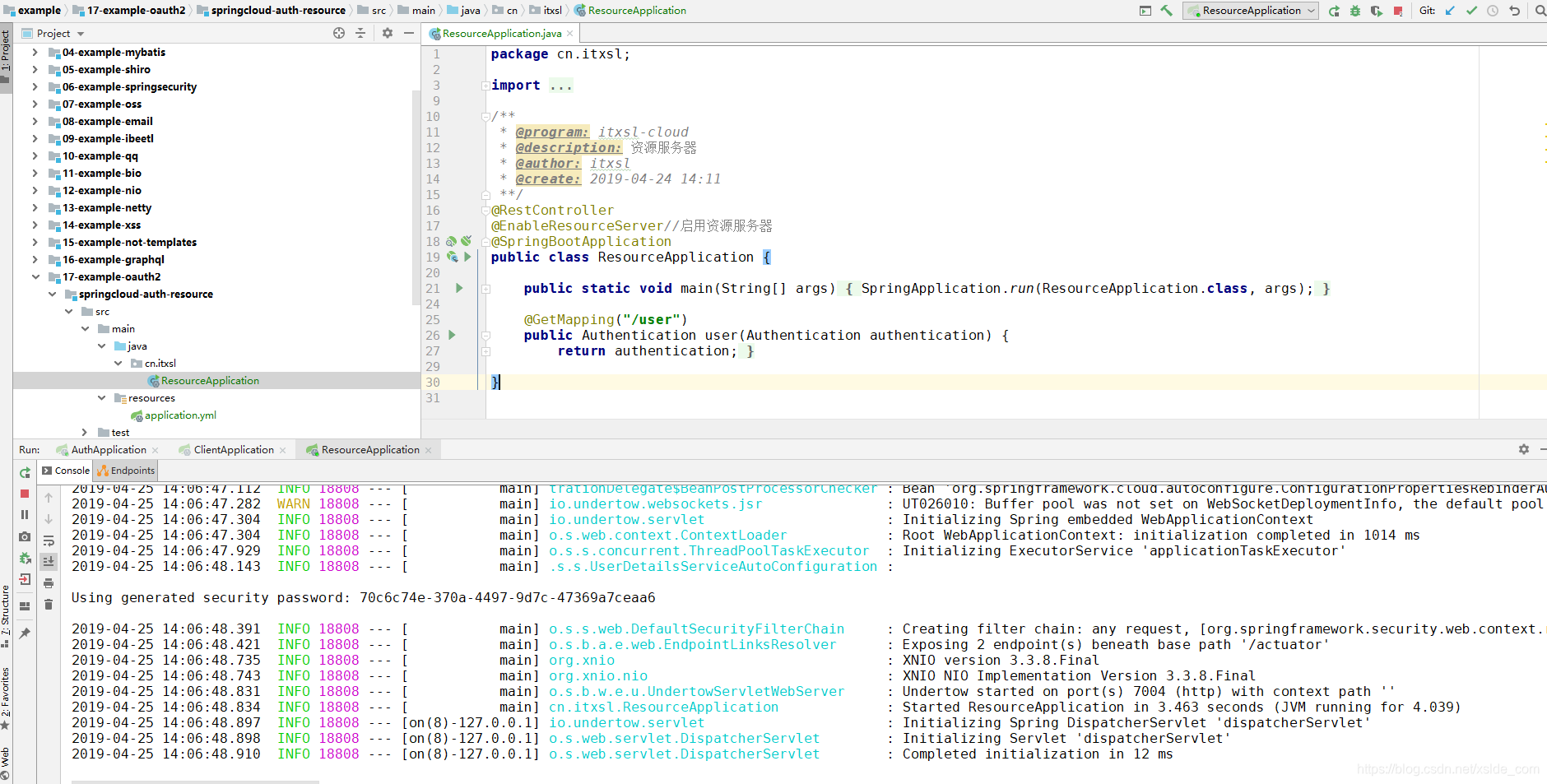1547x784 pixels.
Task: Open the Endpoints tab
Action: (126, 471)
